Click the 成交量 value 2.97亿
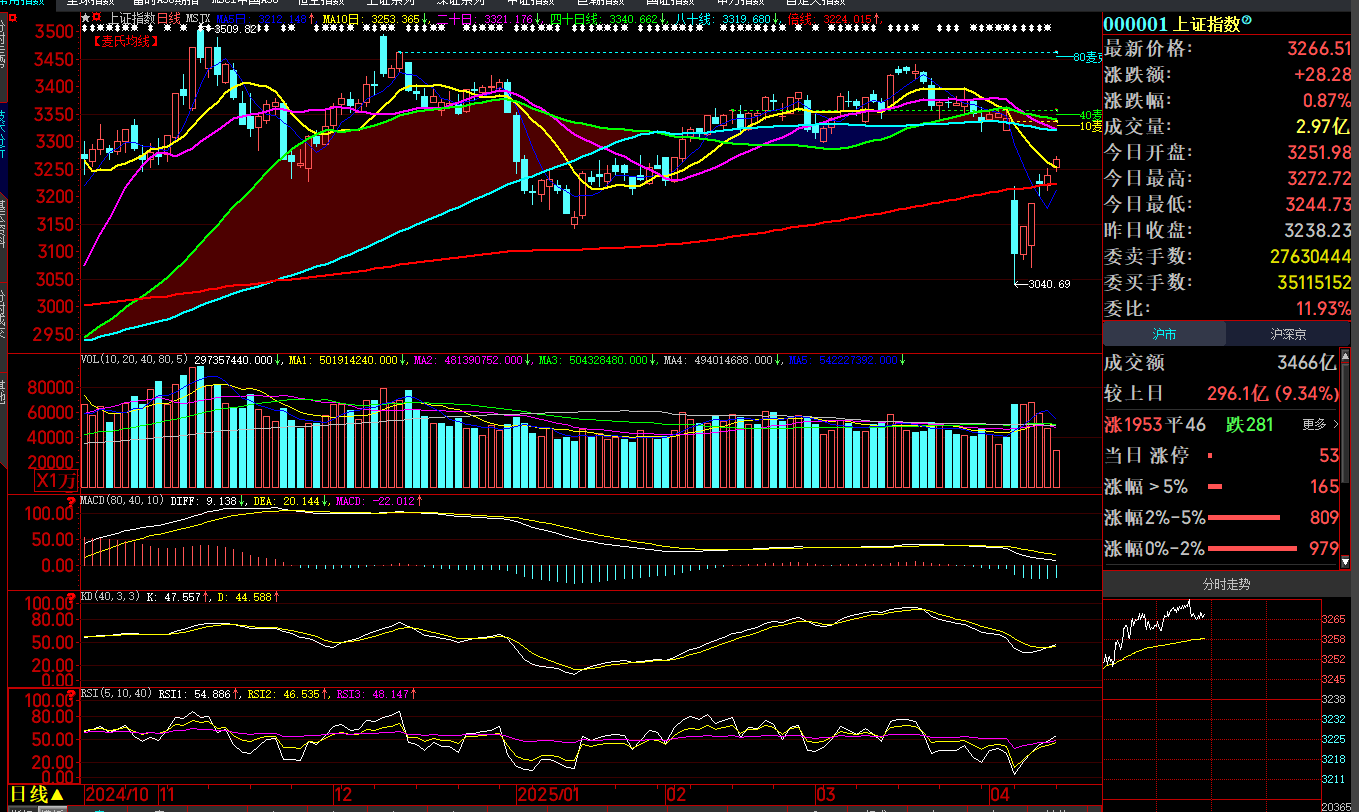 [x=1323, y=127]
